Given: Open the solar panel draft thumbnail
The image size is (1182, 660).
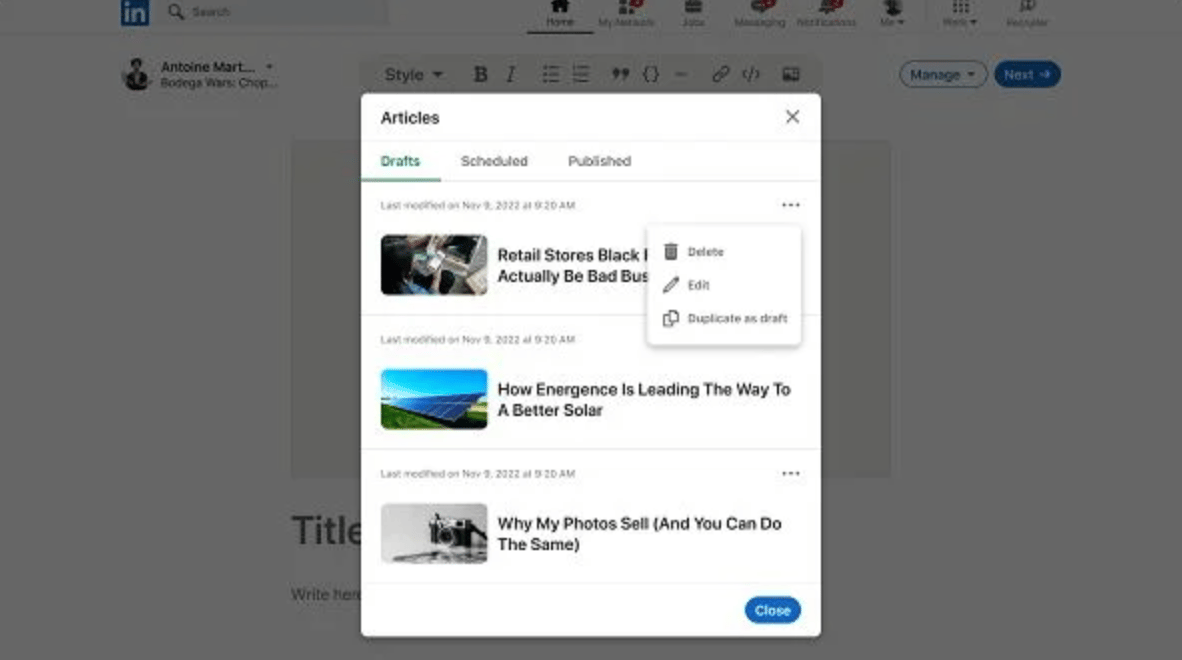Looking at the screenshot, I should [x=434, y=399].
